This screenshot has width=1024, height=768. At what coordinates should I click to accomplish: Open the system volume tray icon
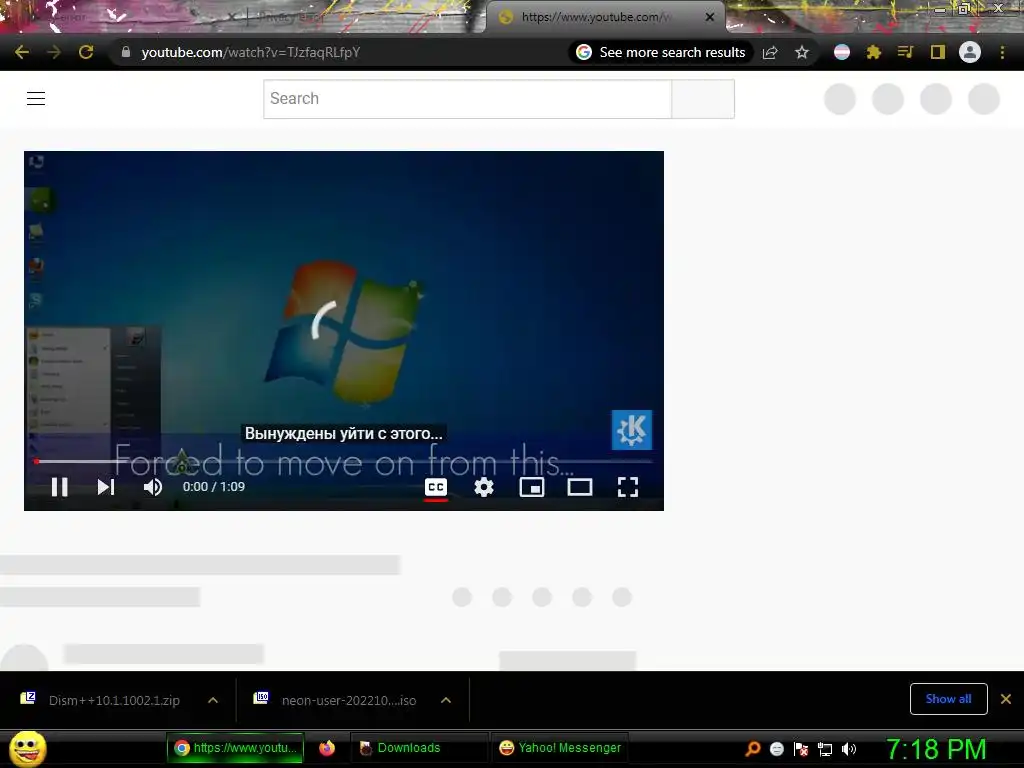point(849,749)
